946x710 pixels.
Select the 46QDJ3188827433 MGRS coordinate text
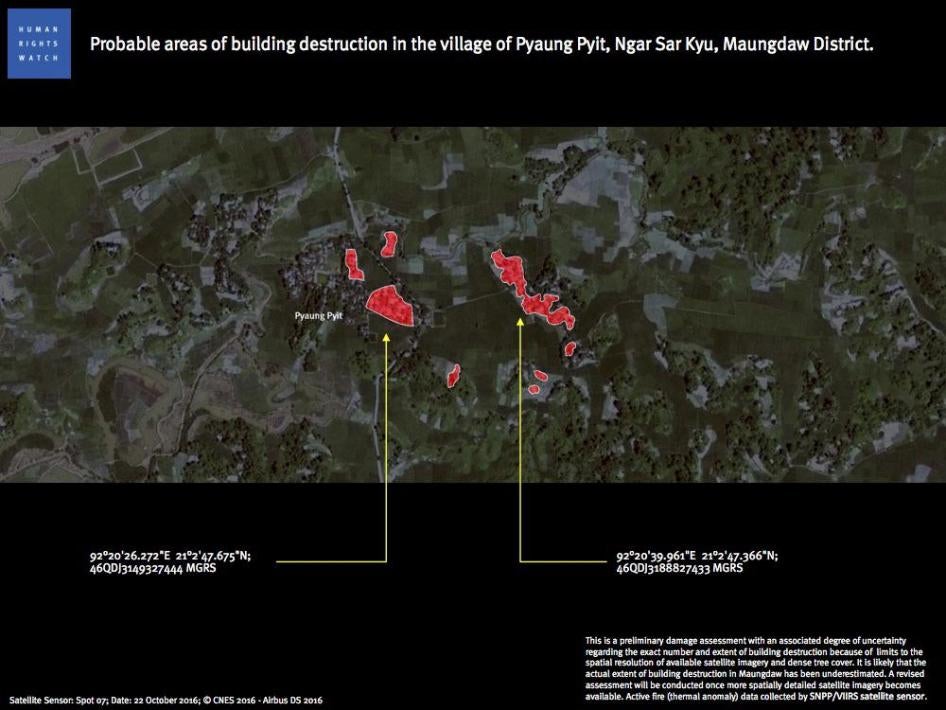678,569
